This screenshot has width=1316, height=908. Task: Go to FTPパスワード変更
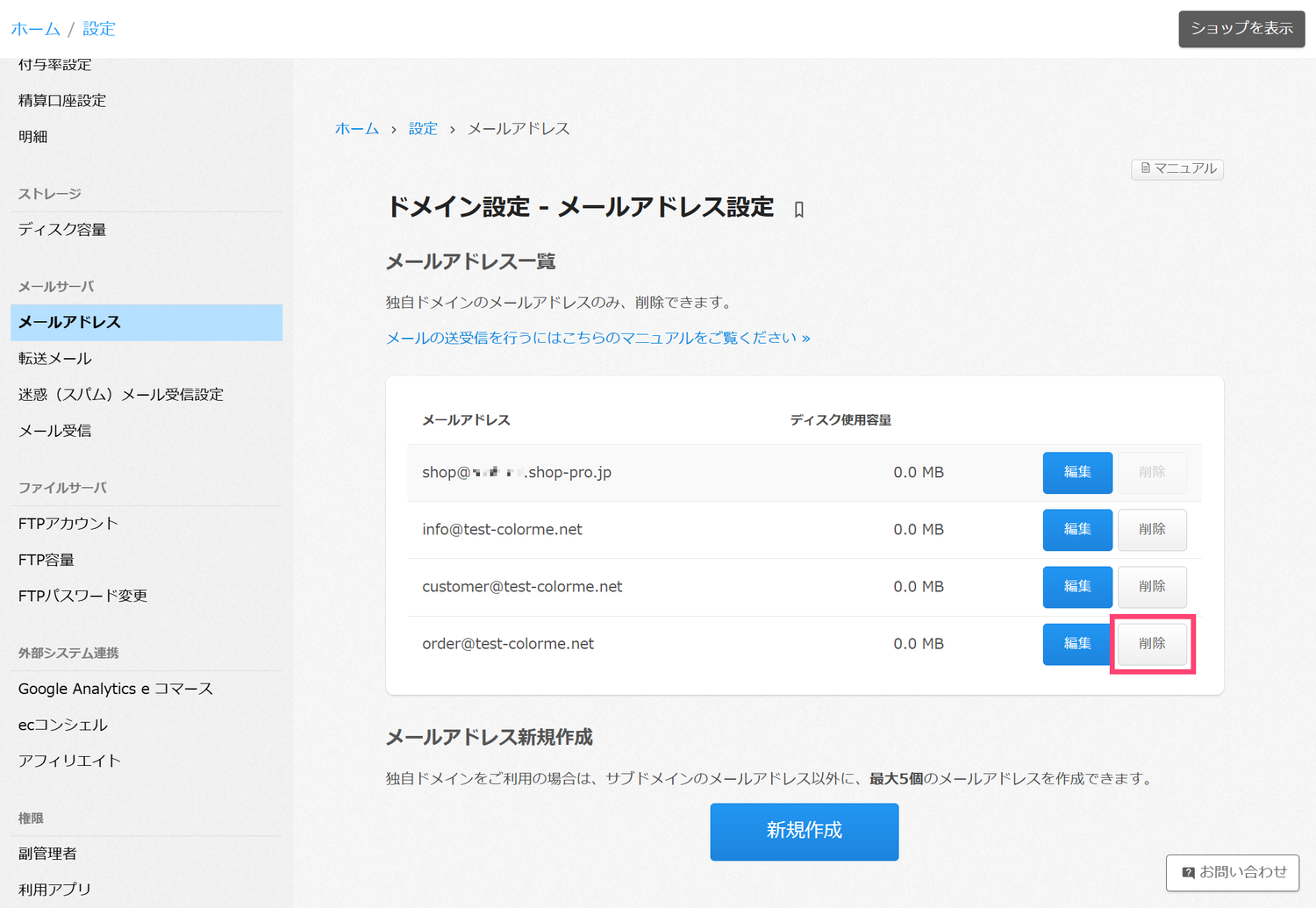pos(82,596)
